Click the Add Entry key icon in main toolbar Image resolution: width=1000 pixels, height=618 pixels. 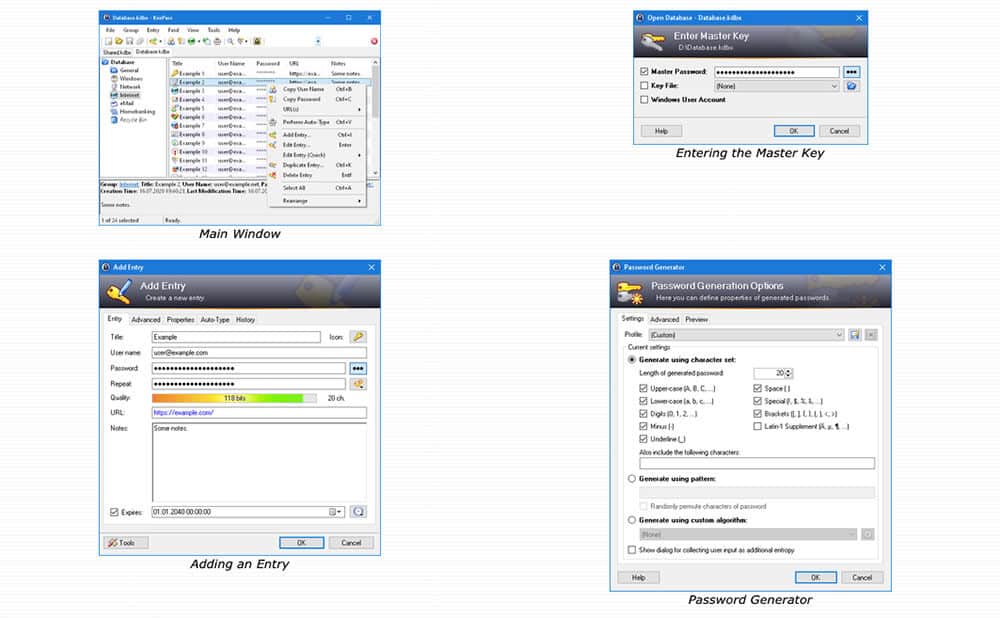[153, 41]
